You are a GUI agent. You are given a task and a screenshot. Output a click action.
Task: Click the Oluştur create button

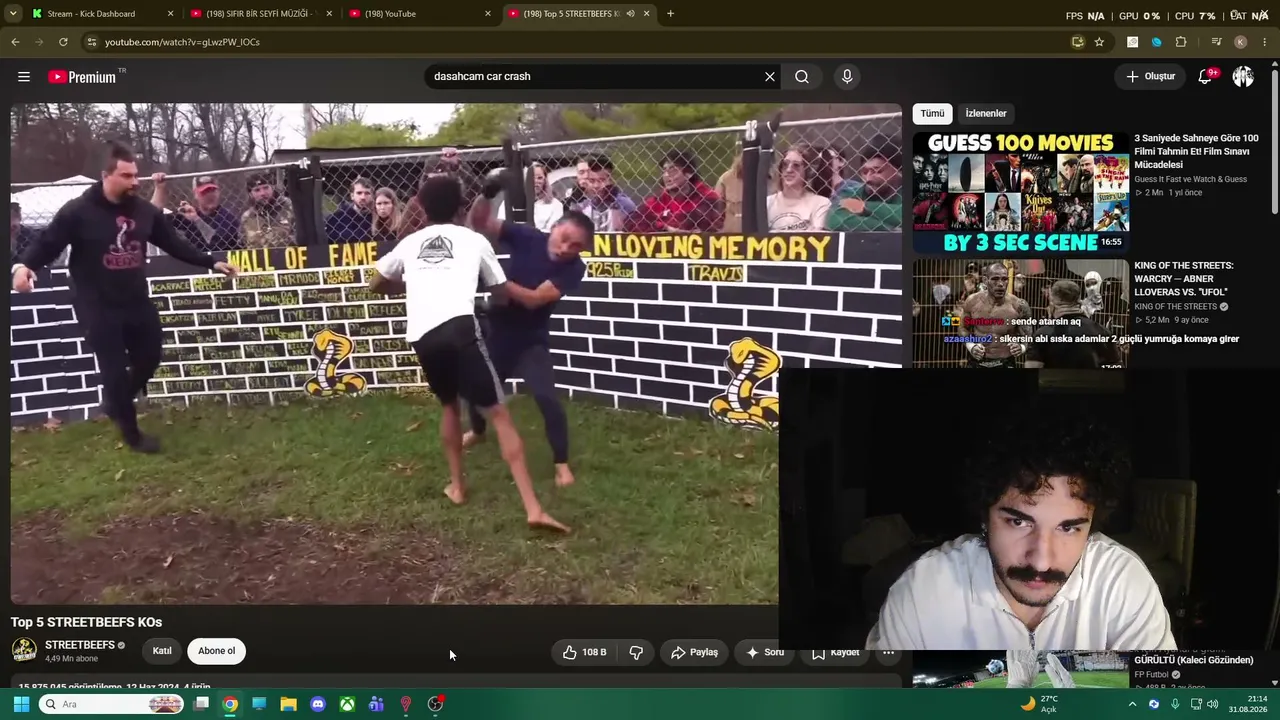1150,76
